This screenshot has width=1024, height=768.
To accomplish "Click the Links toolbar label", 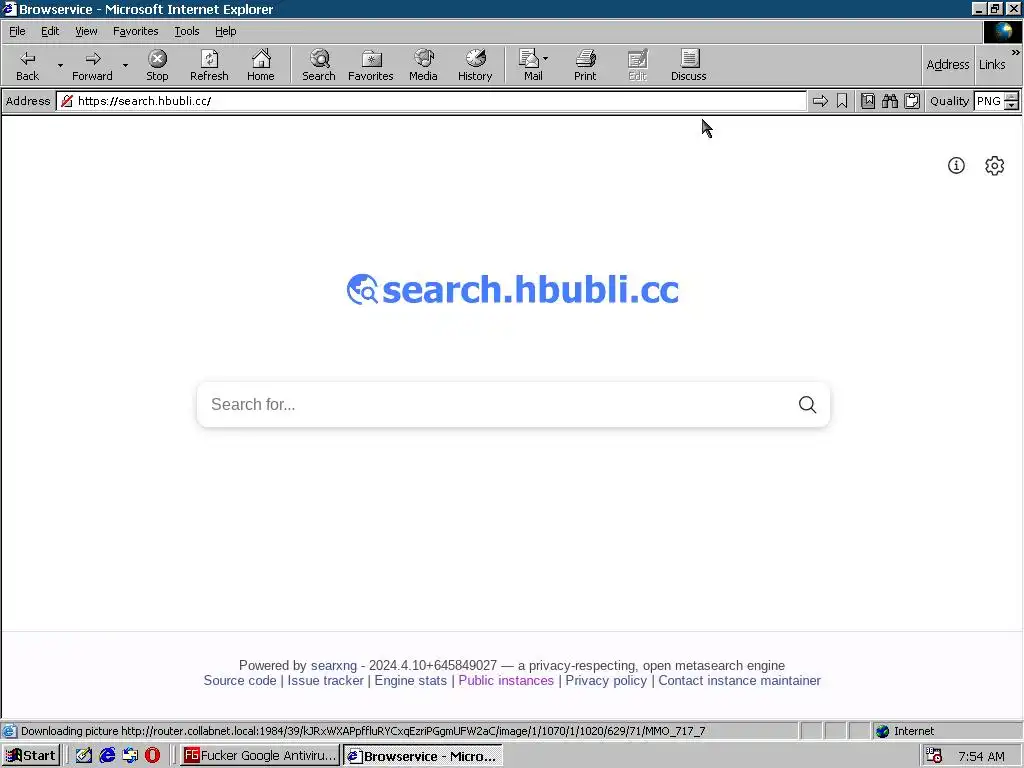I will click(x=992, y=64).
